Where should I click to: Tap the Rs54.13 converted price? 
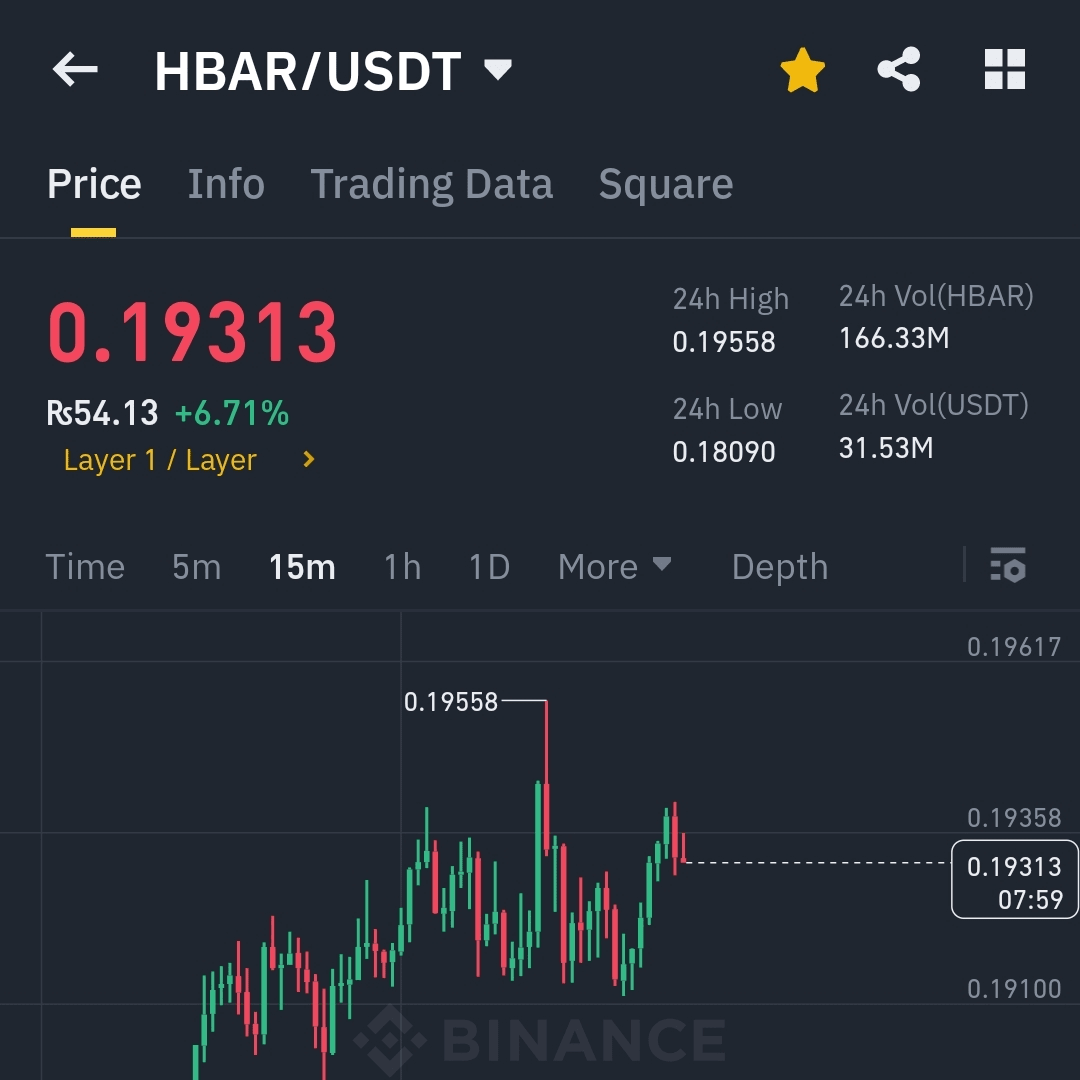coord(103,413)
